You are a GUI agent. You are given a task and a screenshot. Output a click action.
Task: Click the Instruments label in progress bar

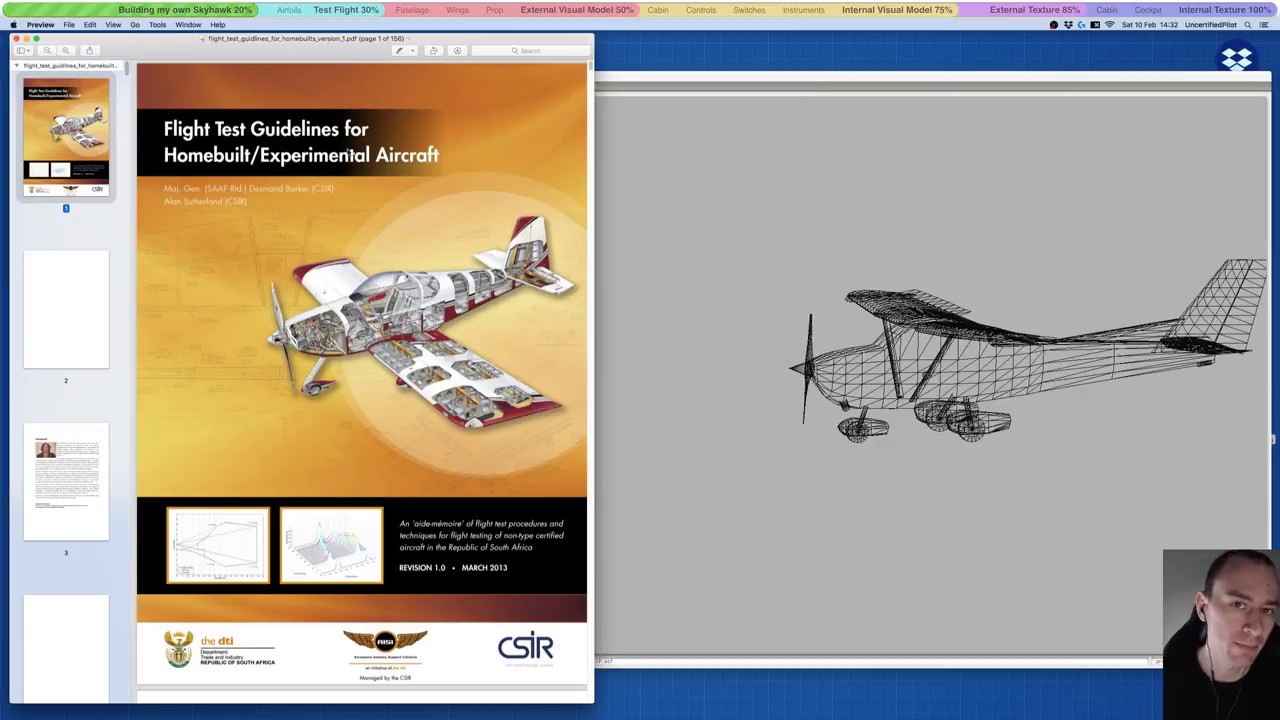pyautogui.click(x=804, y=10)
